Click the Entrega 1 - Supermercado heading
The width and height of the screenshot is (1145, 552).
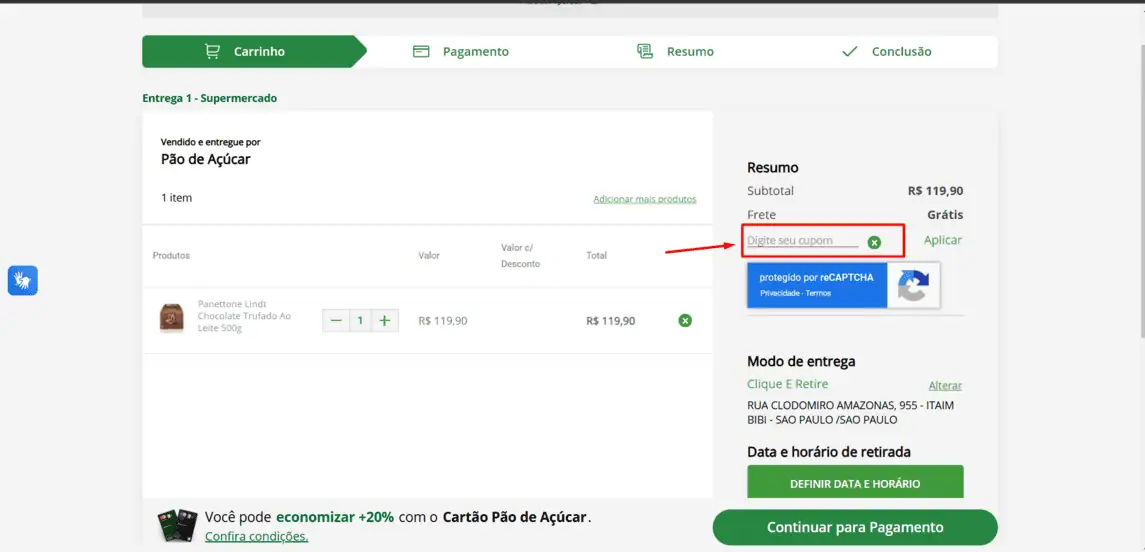point(210,98)
